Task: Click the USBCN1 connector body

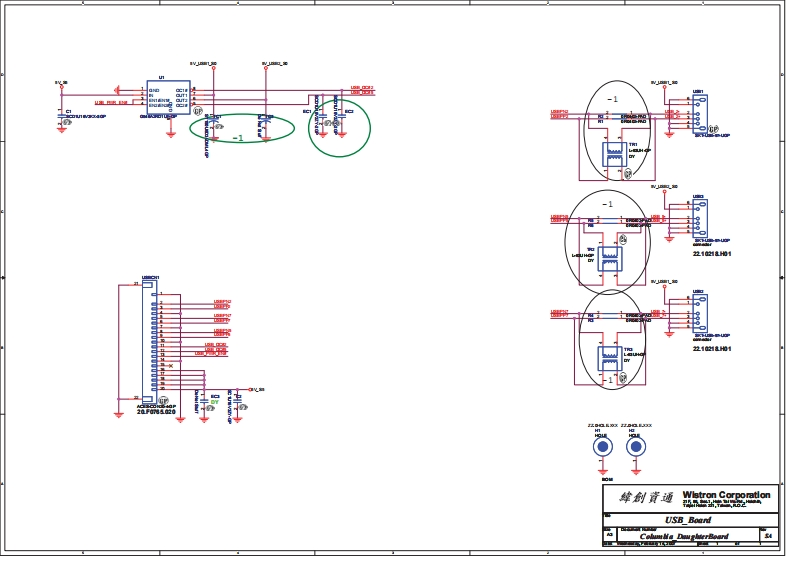Action: point(148,340)
